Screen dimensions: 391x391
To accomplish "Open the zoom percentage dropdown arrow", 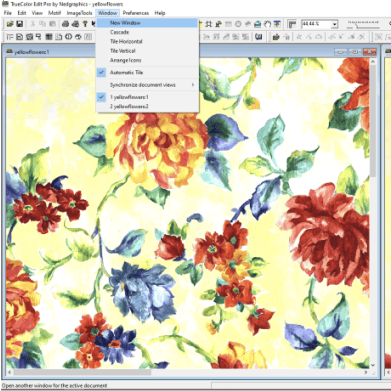I will [335, 24].
